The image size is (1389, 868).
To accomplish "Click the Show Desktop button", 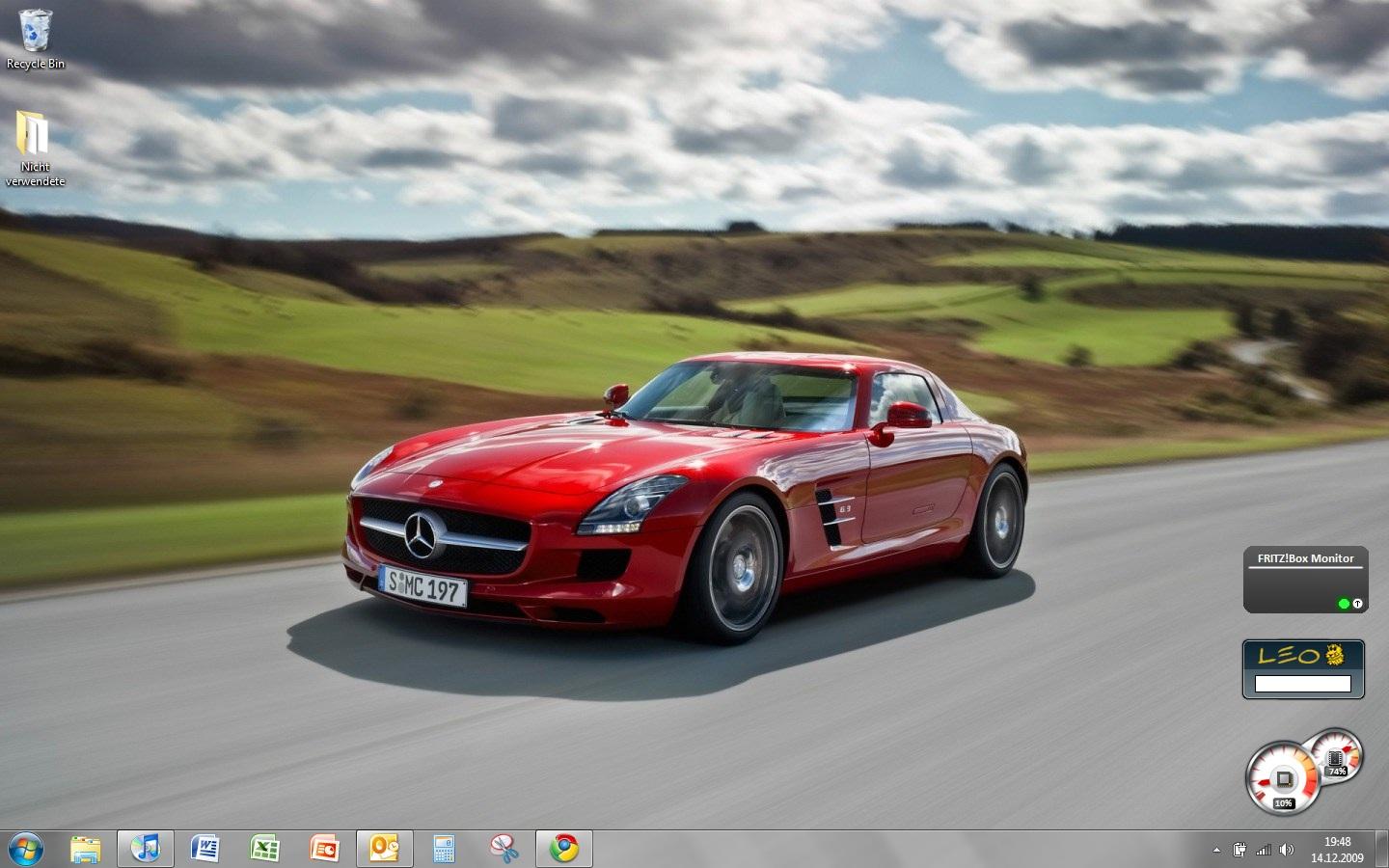I will point(1382,850).
